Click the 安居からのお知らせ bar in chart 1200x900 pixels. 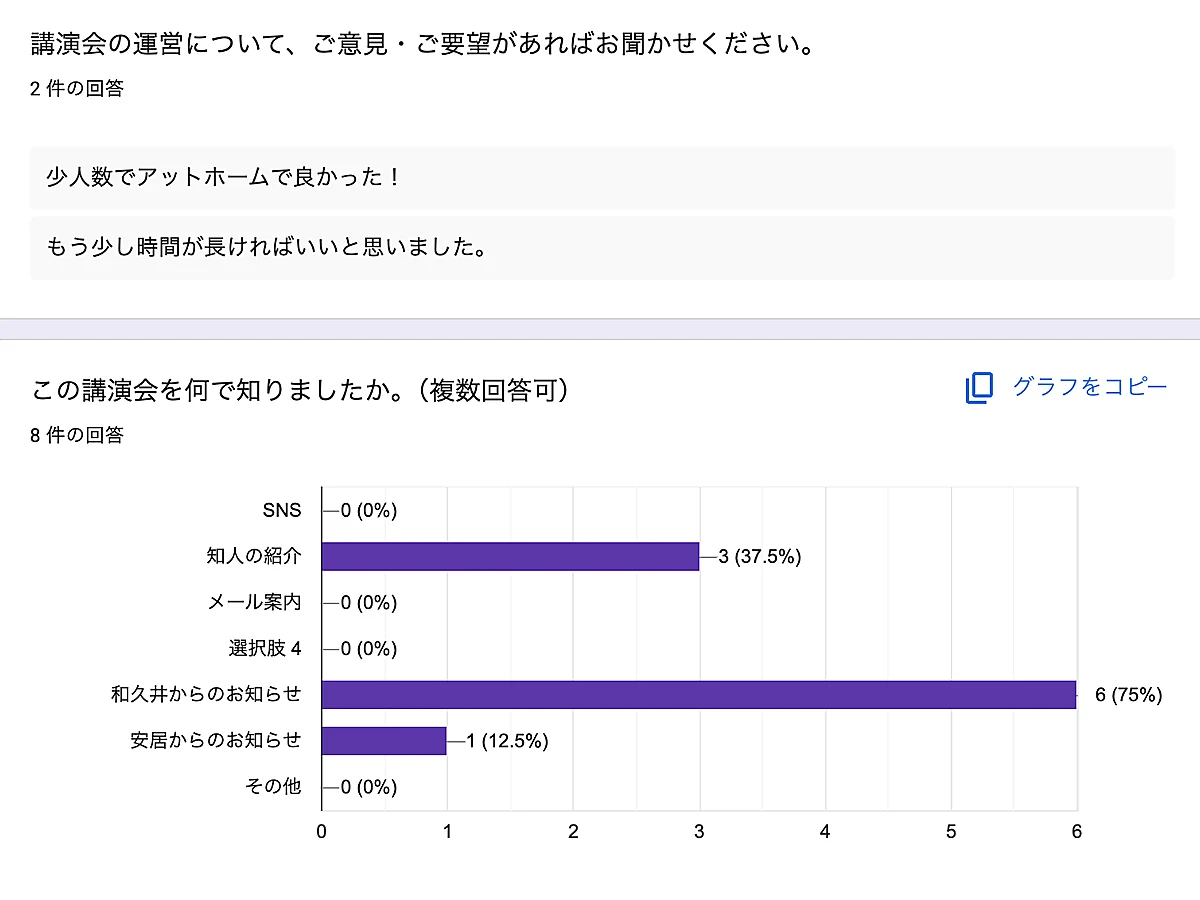(x=384, y=741)
